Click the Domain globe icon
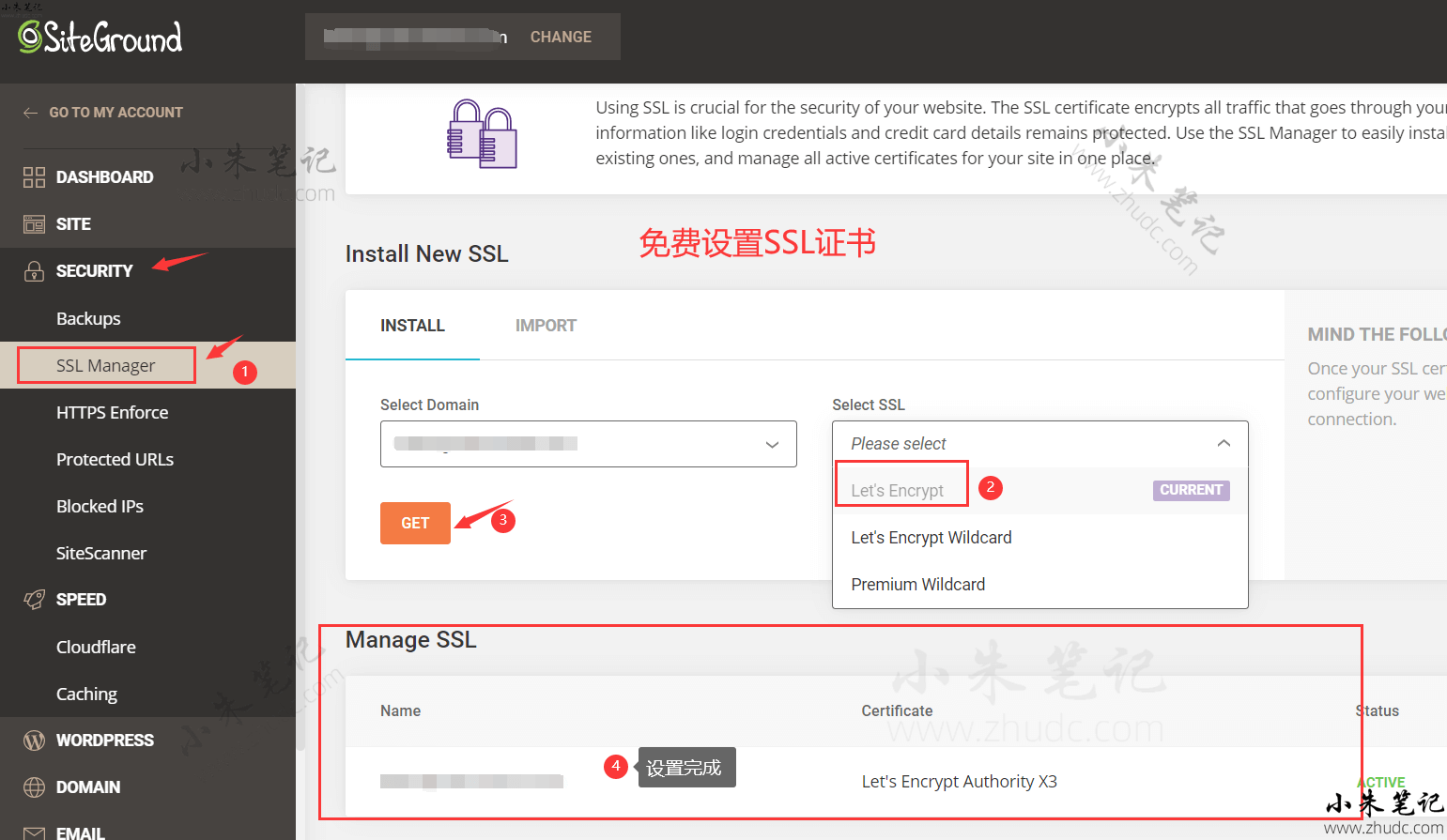This screenshot has width=1447, height=840. [34, 787]
